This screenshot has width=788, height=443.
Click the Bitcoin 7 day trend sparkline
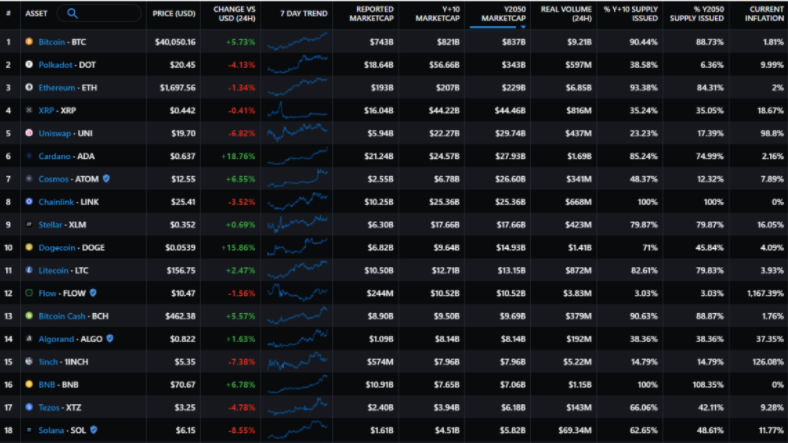[x=298, y=41]
